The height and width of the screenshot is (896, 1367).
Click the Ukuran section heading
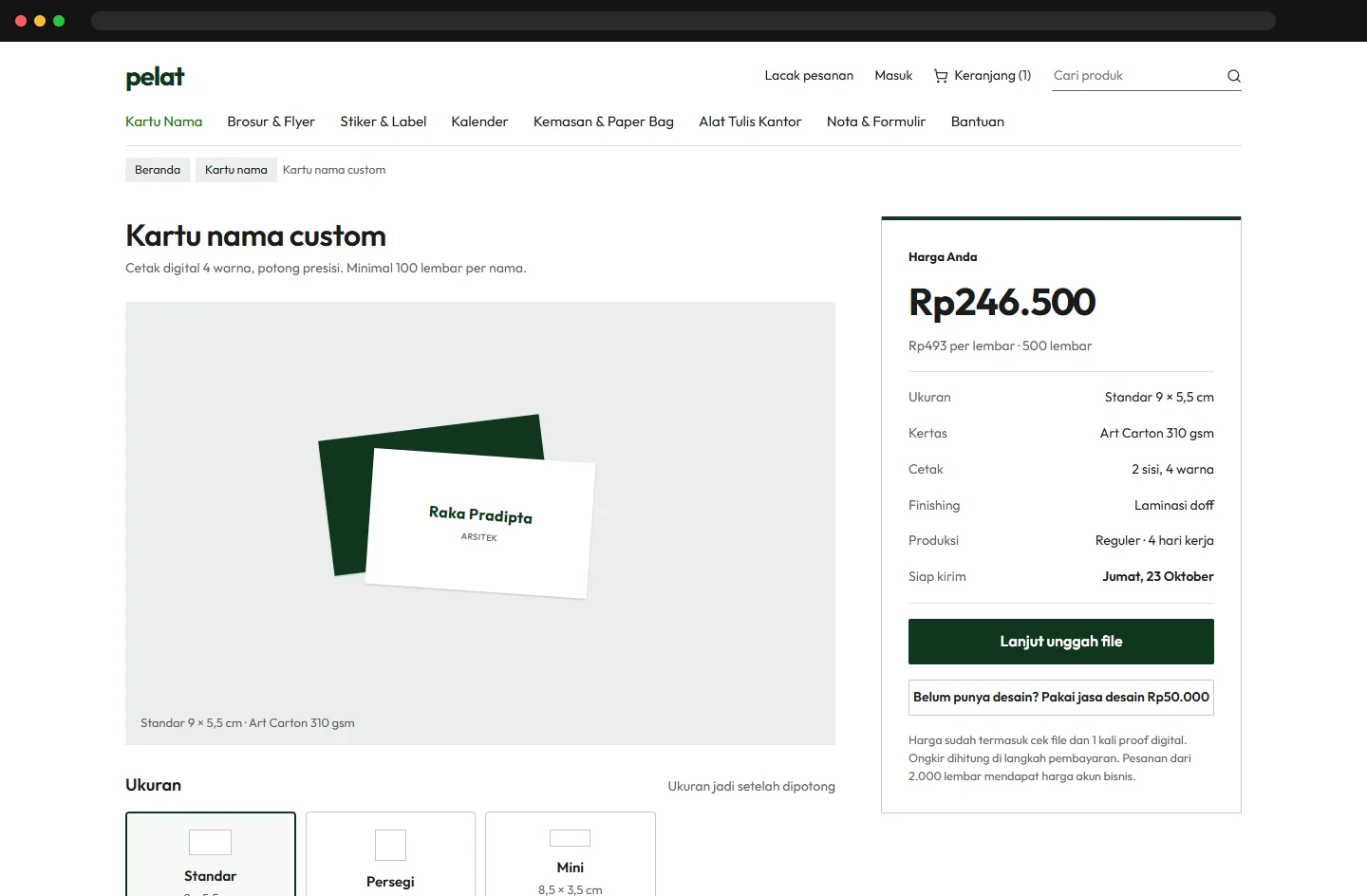click(x=153, y=785)
